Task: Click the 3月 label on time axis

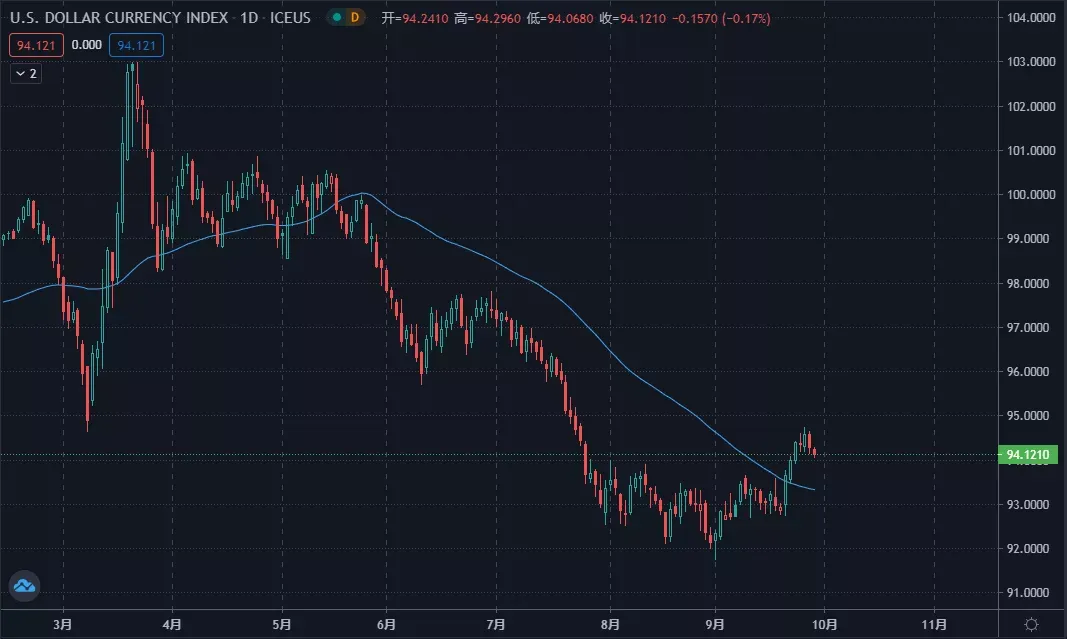Action: coord(63,624)
